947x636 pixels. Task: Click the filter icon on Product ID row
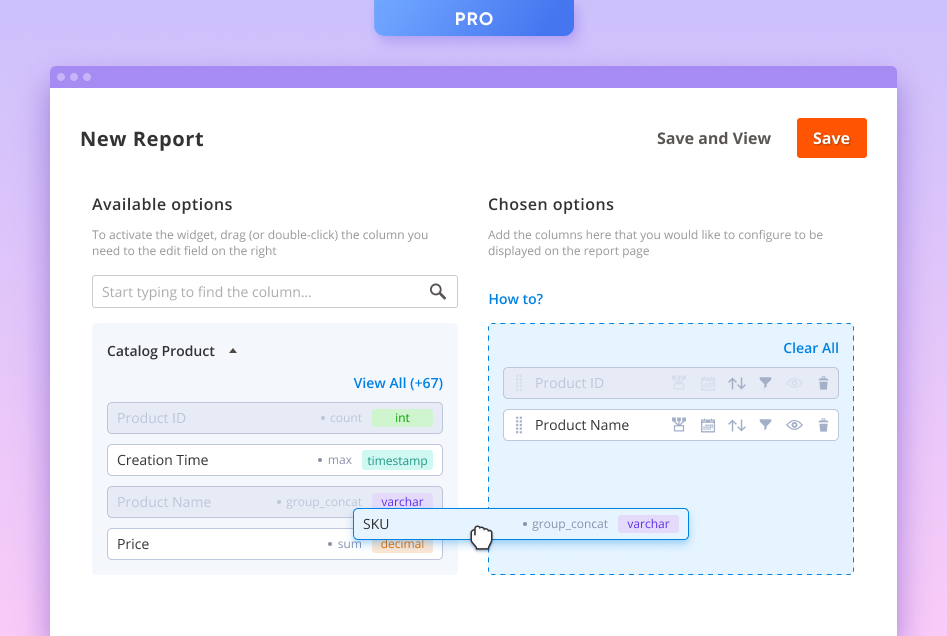pyautogui.click(x=765, y=383)
